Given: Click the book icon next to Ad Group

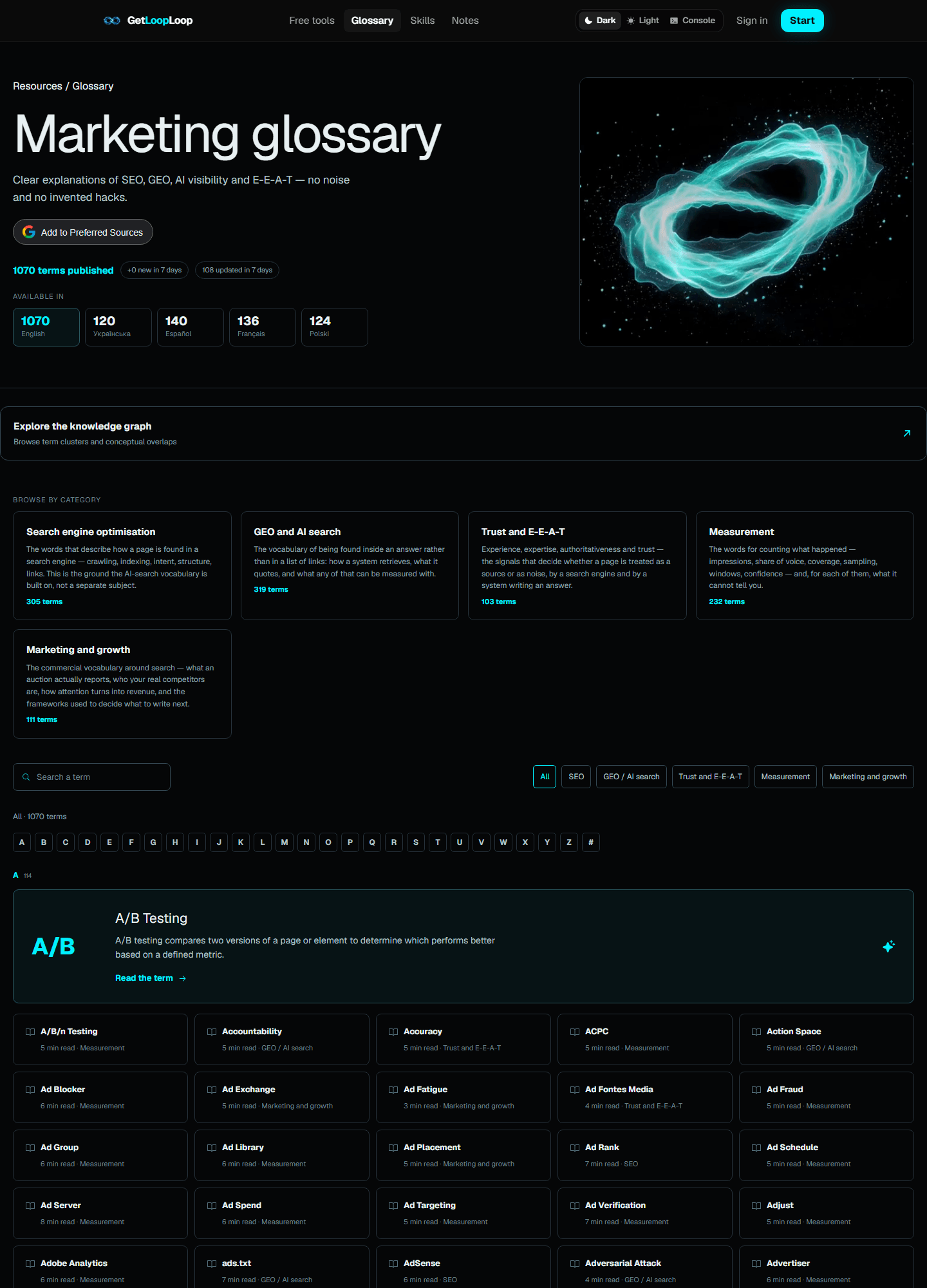Looking at the screenshot, I should pyautogui.click(x=30, y=1148).
